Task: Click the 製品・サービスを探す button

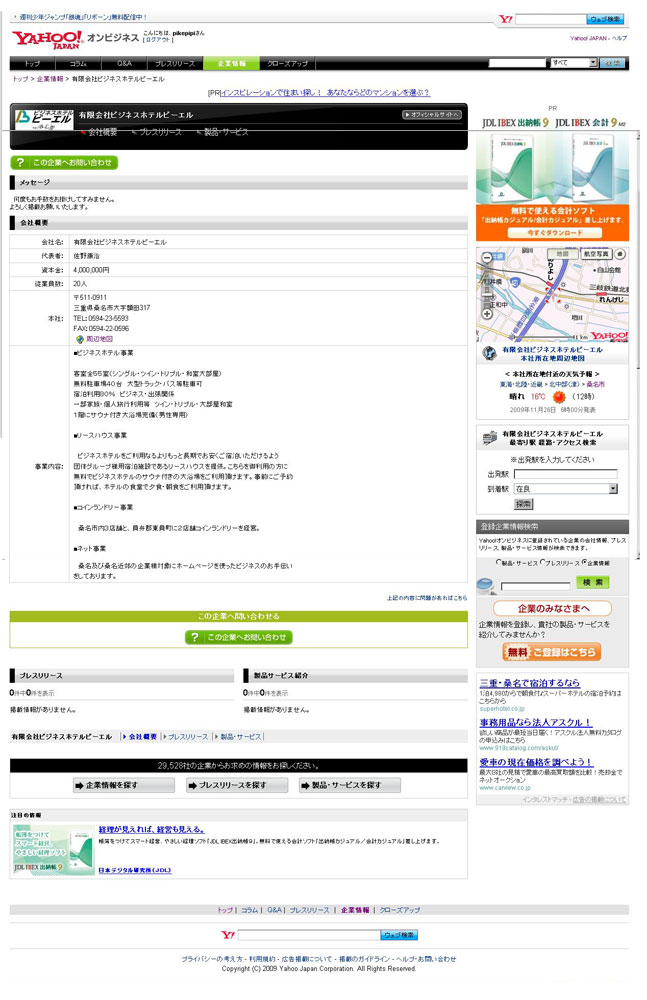Action: point(350,785)
